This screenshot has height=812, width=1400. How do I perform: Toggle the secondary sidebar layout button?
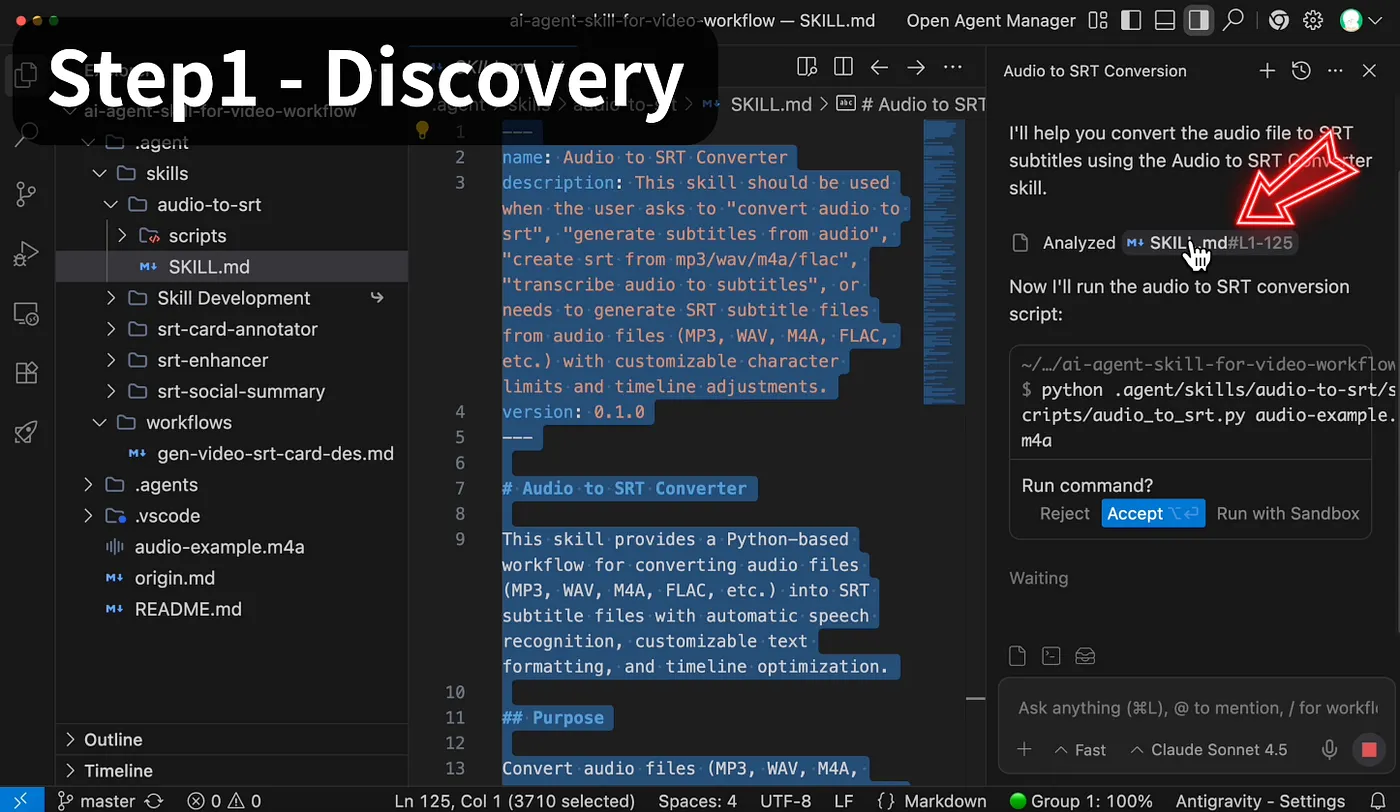coord(1199,20)
